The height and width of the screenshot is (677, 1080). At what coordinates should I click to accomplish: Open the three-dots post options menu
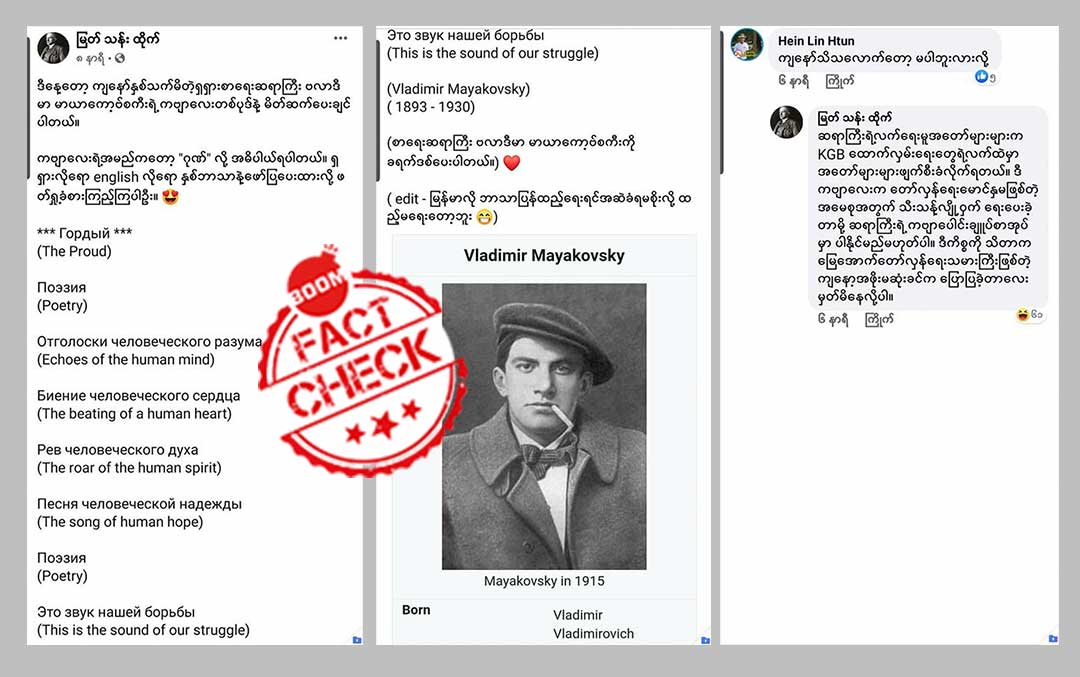(x=340, y=39)
